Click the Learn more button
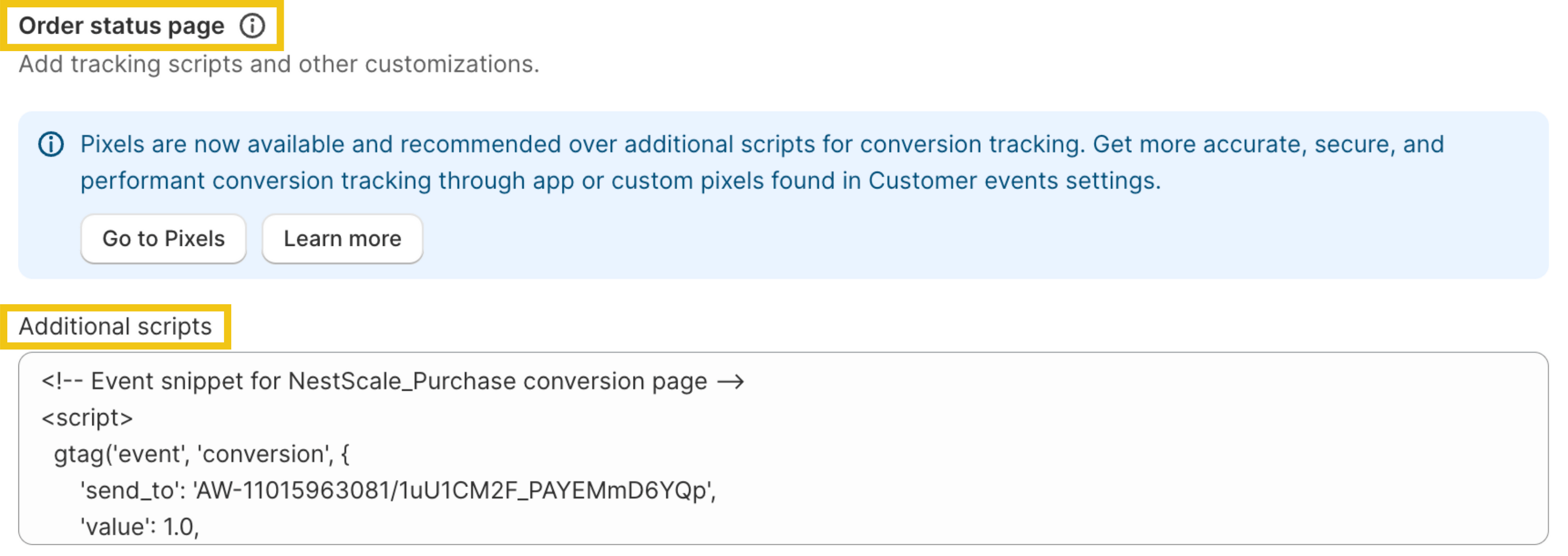 tap(342, 239)
